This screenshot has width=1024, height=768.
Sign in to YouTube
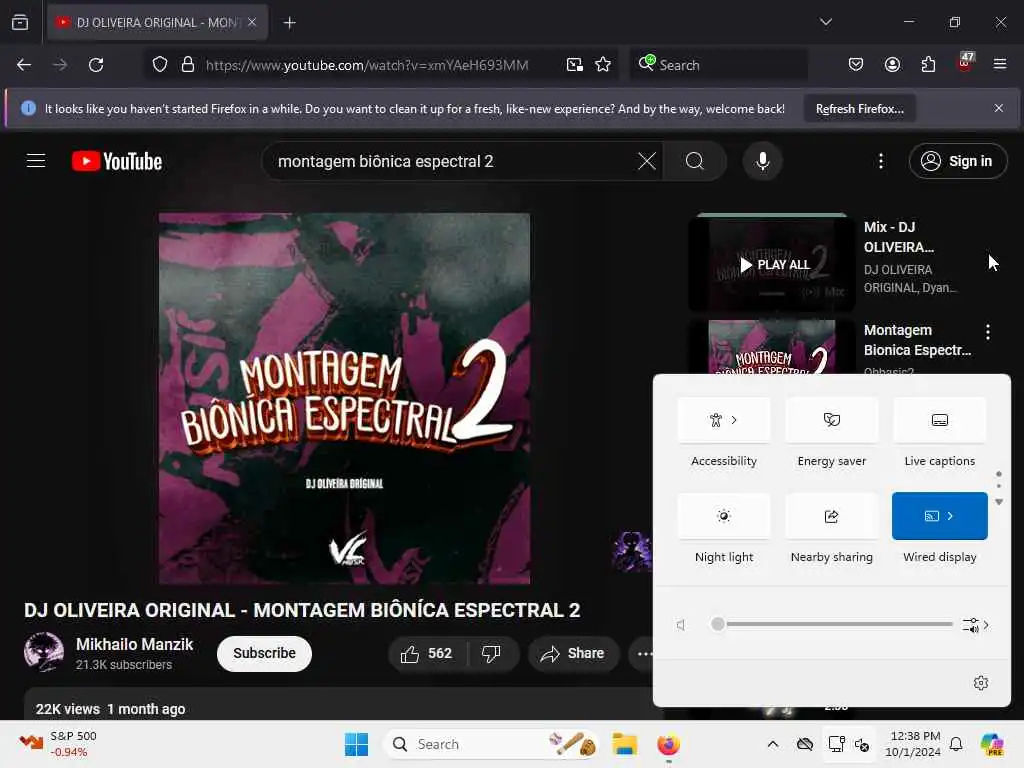[958, 161]
